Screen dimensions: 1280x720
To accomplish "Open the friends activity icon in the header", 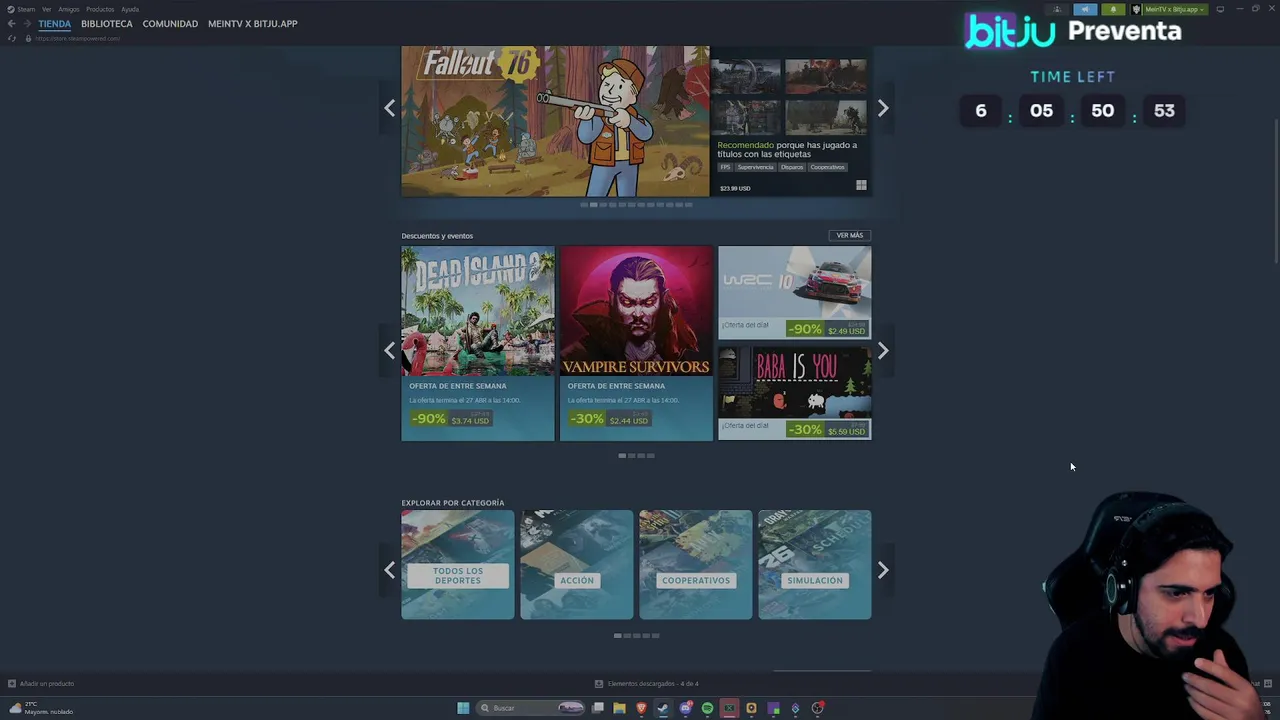I will 1057,9.
